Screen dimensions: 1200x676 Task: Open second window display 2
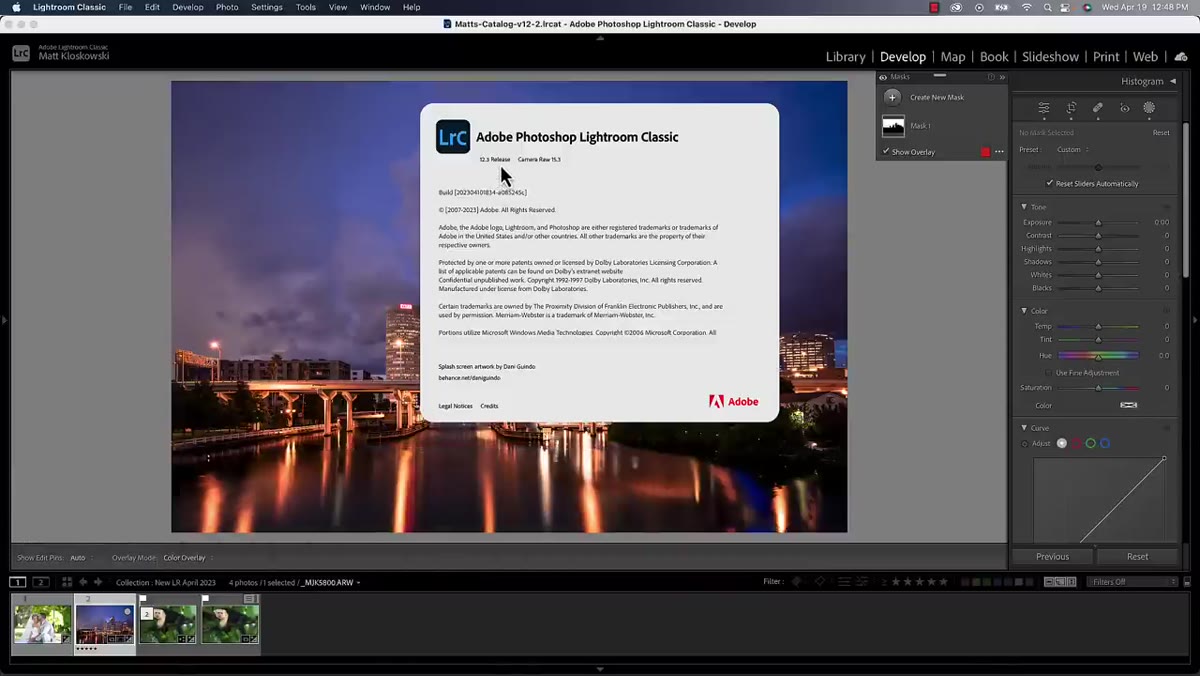pos(41,582)
